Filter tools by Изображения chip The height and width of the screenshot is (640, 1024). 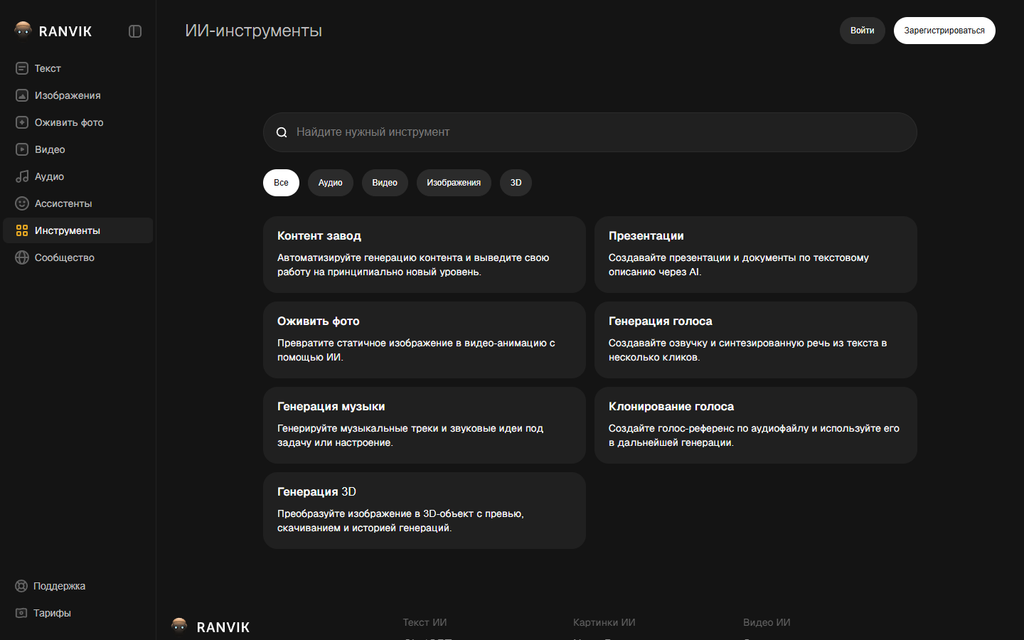coord(454,183)
